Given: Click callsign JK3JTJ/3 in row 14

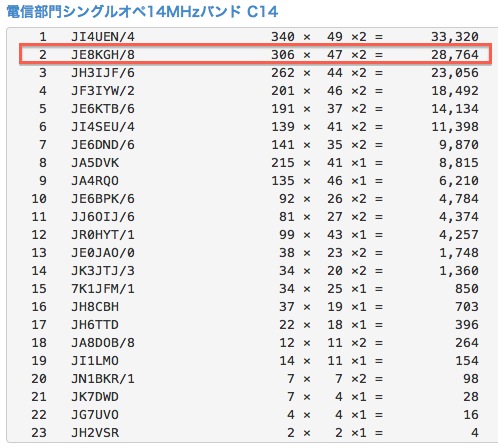Looking at the screenshot, I should 103,270.
